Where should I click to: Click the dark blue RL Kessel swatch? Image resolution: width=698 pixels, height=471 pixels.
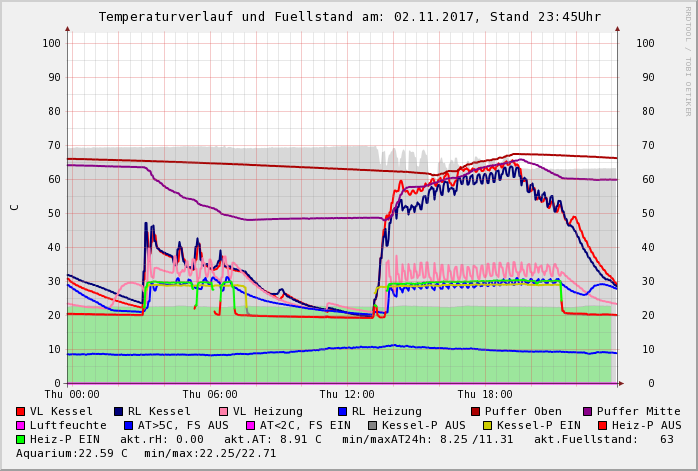[x=118, y=411]
